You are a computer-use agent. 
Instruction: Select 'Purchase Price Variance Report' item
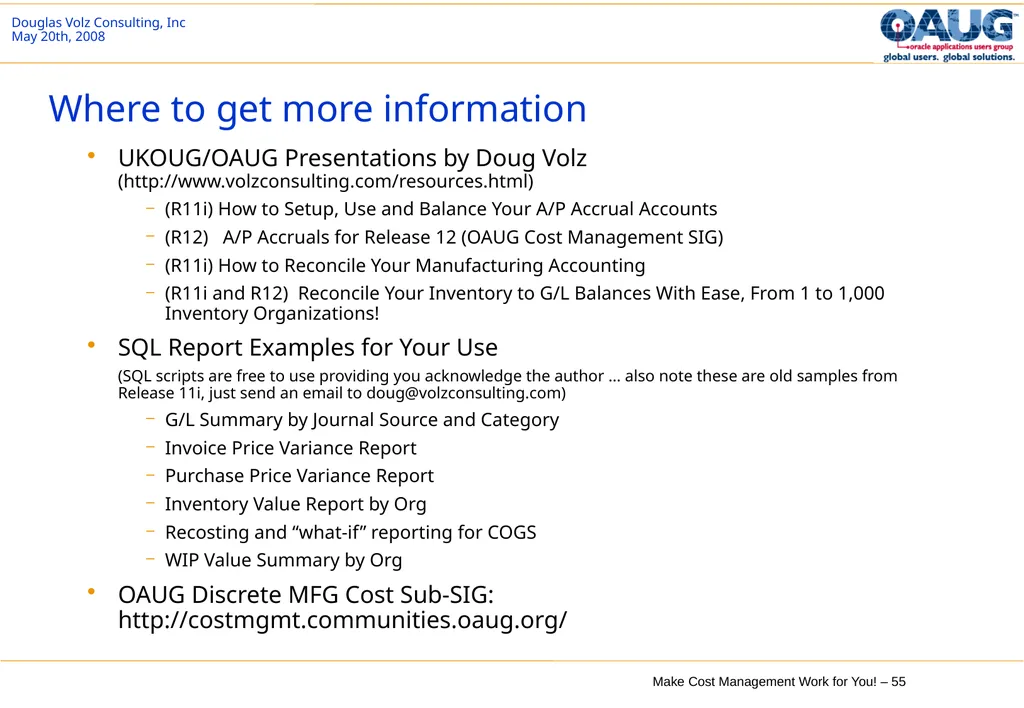(x=299, y=476)
